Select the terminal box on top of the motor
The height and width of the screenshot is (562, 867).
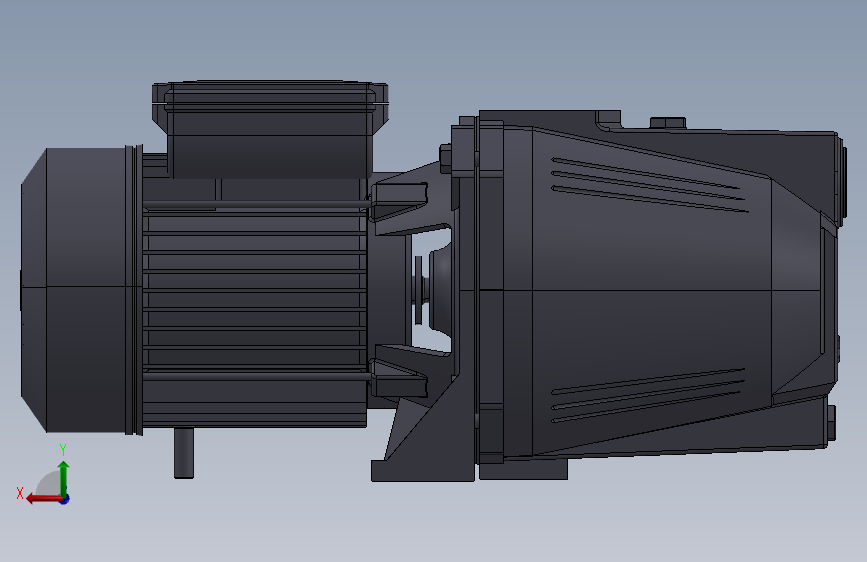pos(270,129)
